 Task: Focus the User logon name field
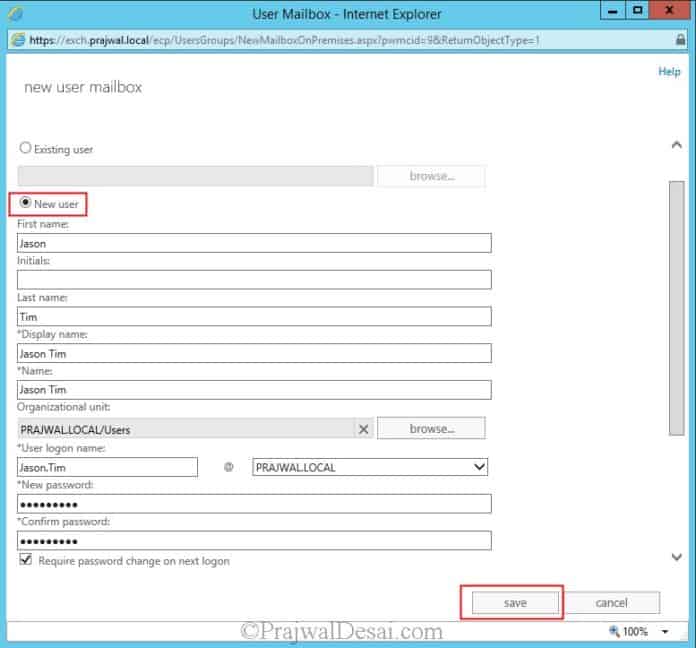pos(107,467)
